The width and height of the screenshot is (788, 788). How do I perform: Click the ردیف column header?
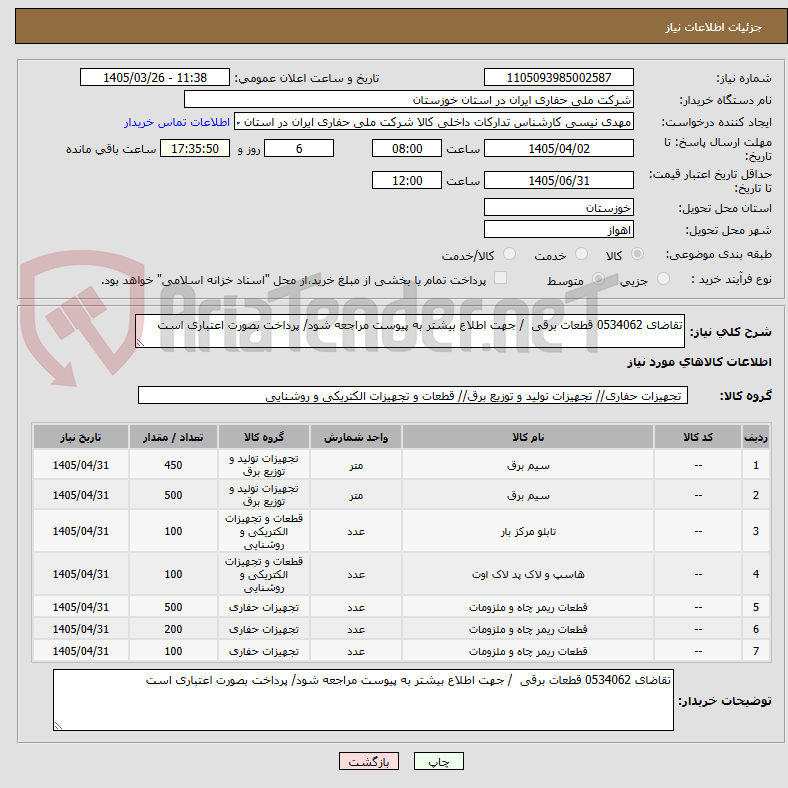[x=755, y=437]
